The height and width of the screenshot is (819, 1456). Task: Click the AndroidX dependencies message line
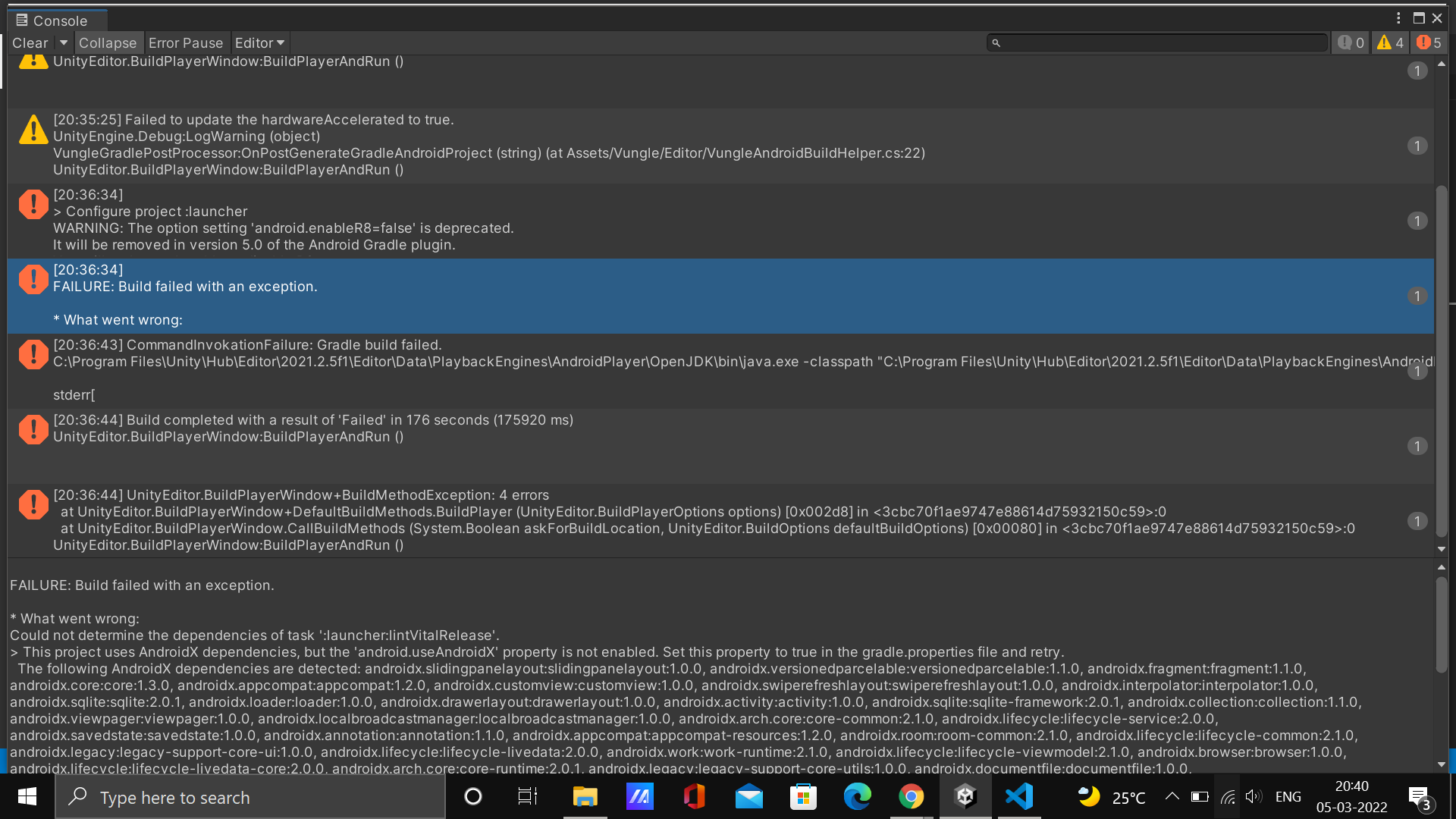point(538,652)
